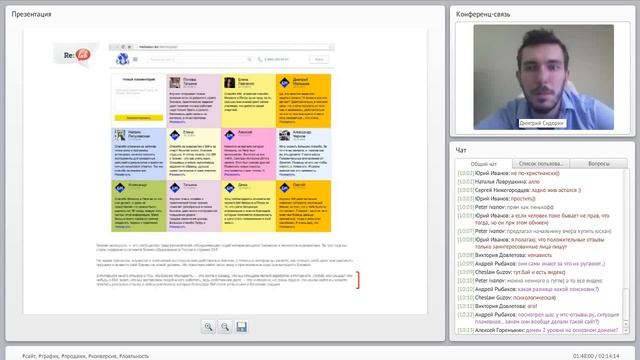Screen dimensions: 640x360
Task: Click the Дмитрий Сидорин name label on video
Action: [542, 123]
